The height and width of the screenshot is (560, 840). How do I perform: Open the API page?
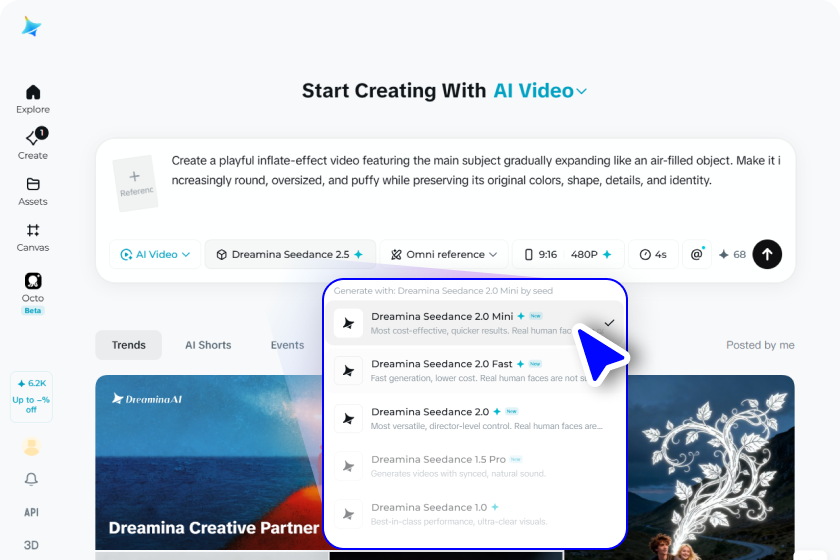point(32,512)
